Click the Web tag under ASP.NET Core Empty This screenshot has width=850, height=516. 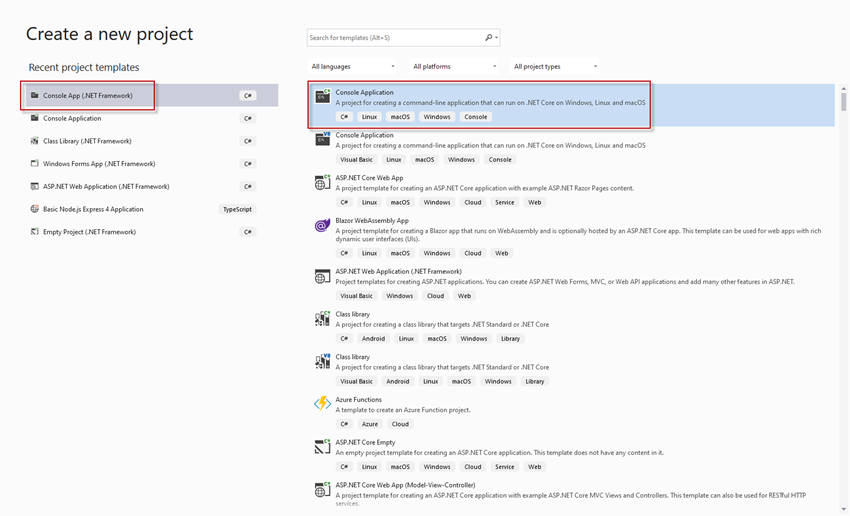tap(535, 467)
